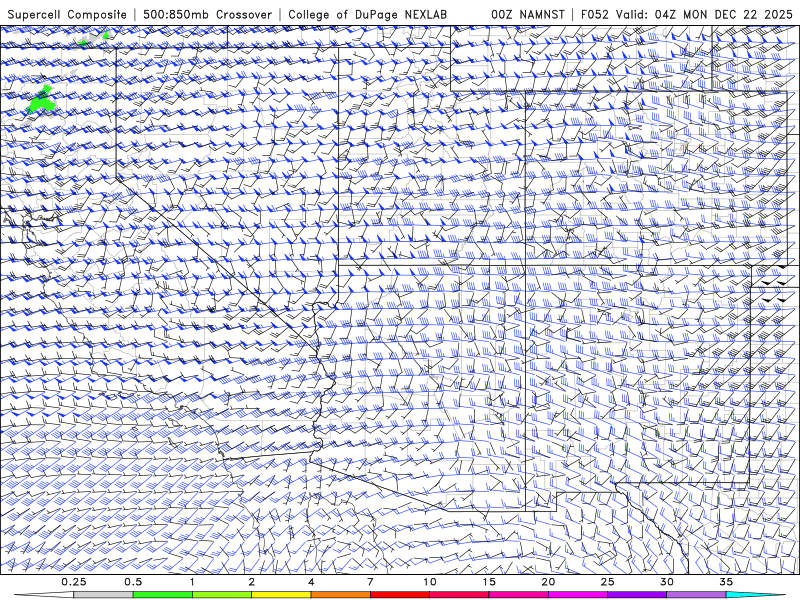This screenshot has width=800, height=600.
Task: Click the legend value "4"
Action: click(x=311, y=582)
